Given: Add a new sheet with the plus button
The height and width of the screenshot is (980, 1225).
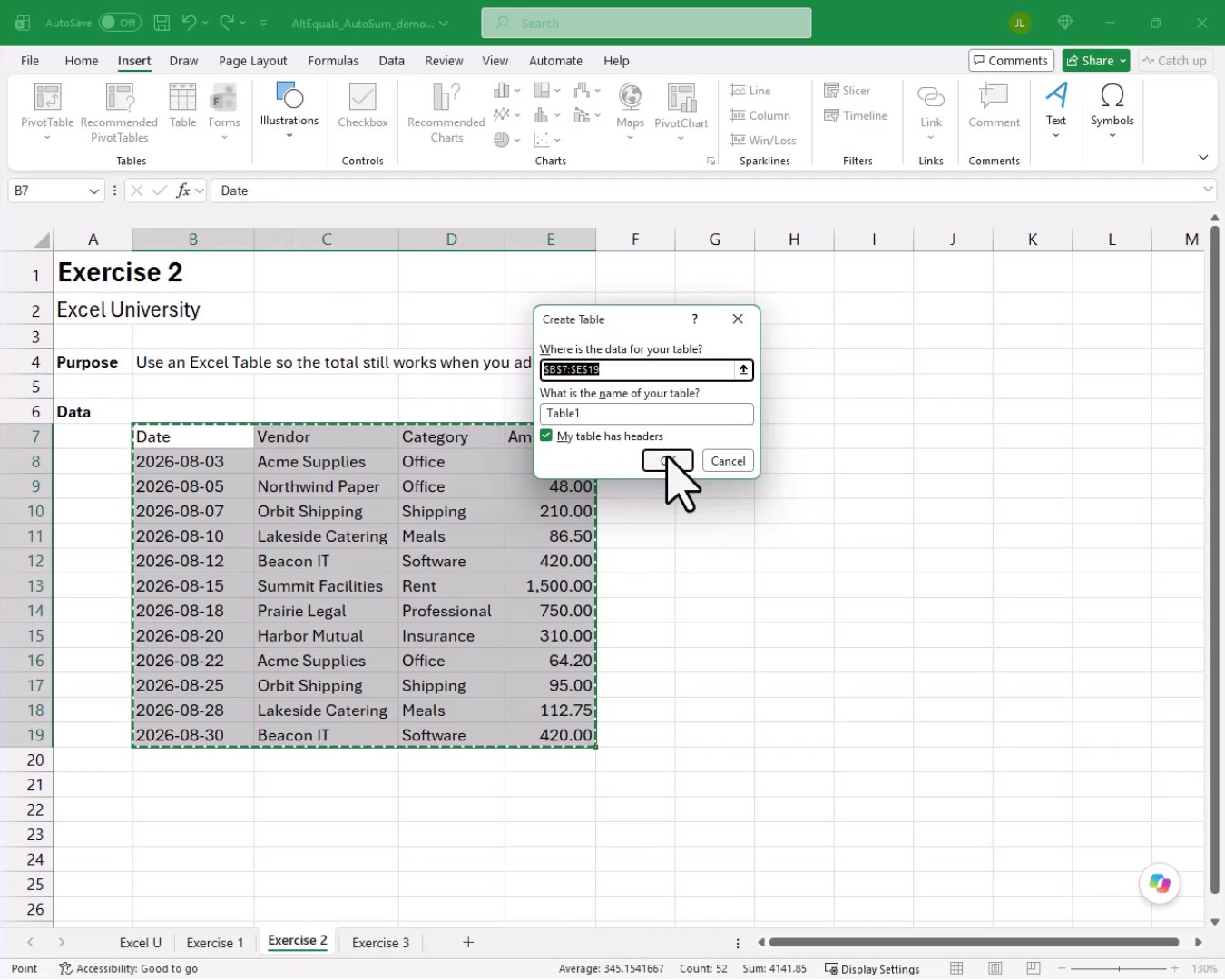Looking at the screenshot, I should click(468, 943).
